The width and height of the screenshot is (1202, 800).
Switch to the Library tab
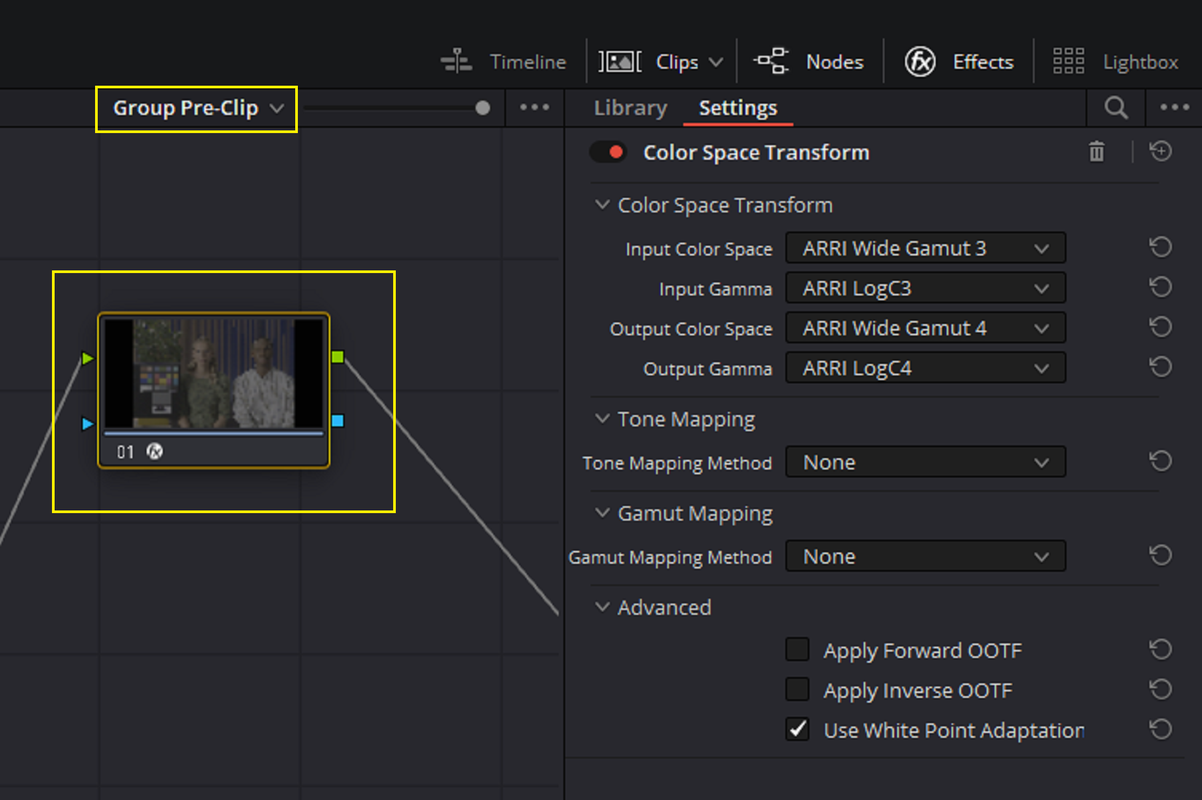pos(630,108)
